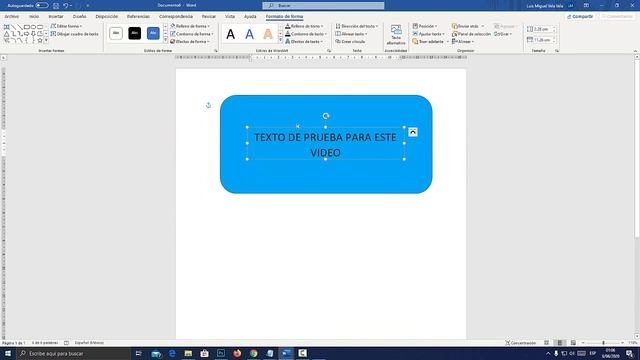Click the Concentración focus mode button
This screenshot has width=640, height=360.
(x=520, y=343)
